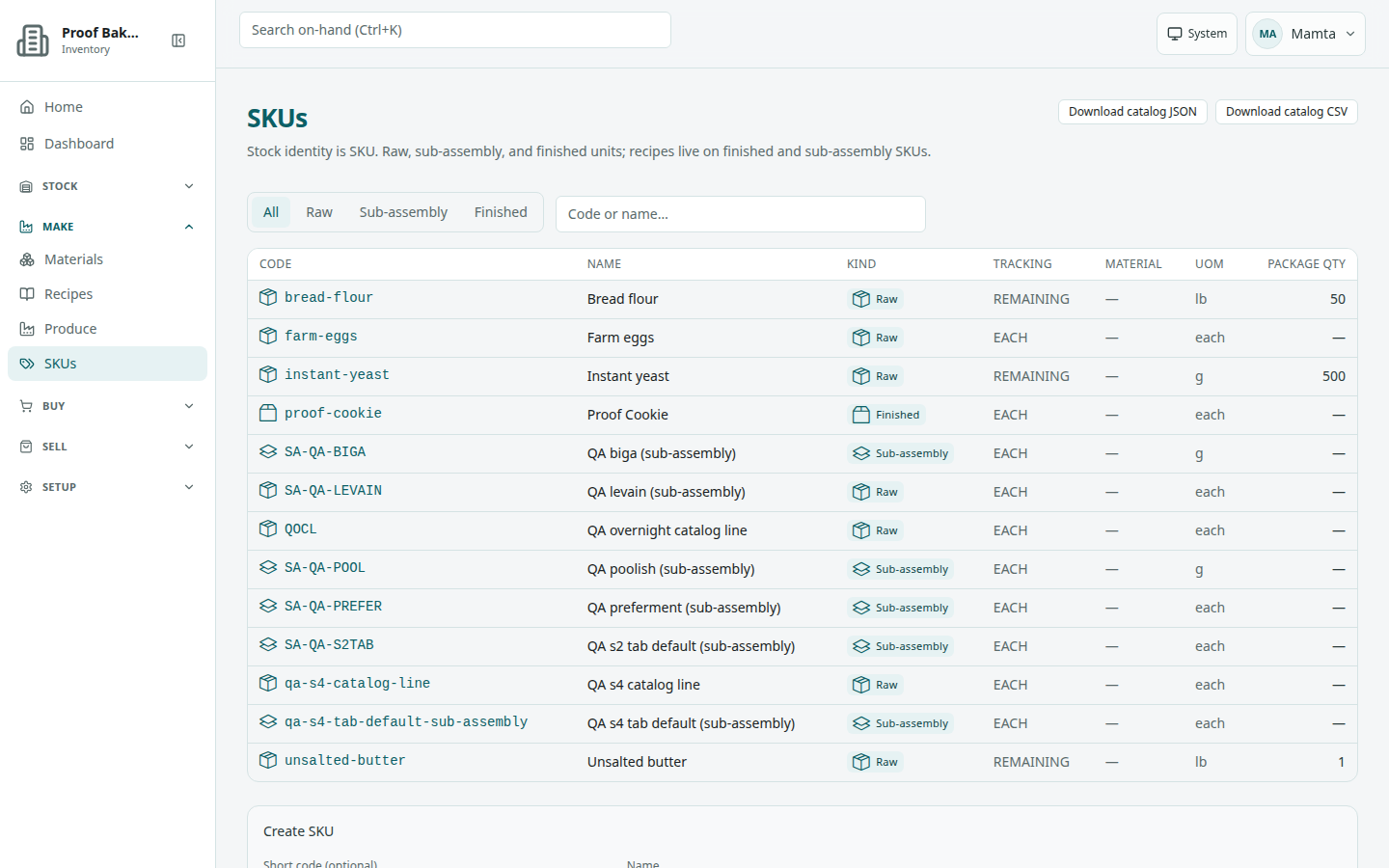This screenshot has width=1389, height=868.
Task: Click Download catalog JSON button
Action: [x=1132, y=112]
